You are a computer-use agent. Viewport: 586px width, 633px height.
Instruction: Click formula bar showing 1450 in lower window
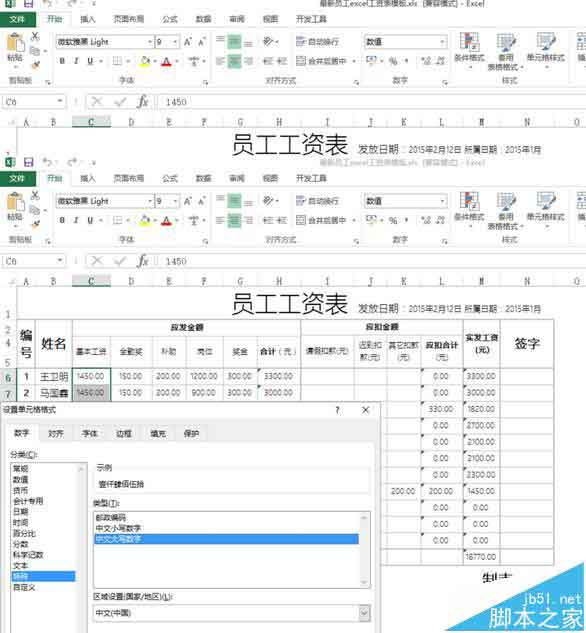(371, 261)
